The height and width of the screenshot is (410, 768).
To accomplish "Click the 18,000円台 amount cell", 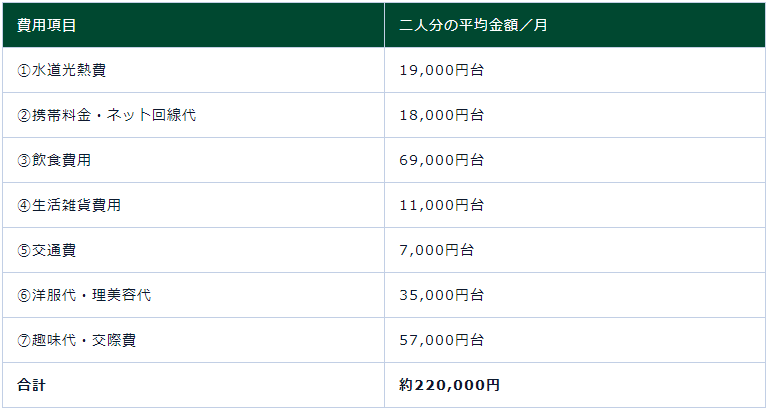I will [441, 115].
